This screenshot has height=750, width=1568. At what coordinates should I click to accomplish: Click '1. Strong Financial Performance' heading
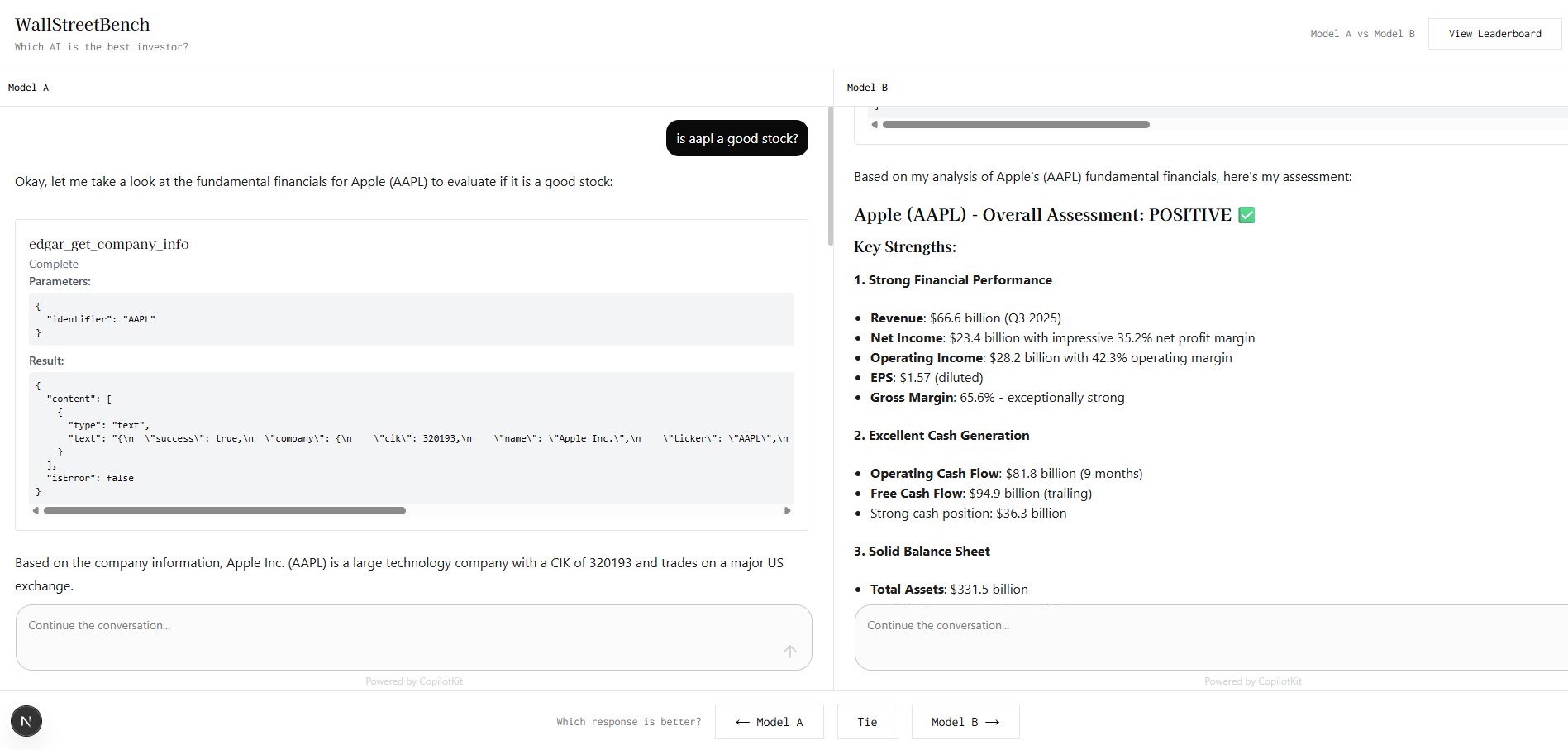tap(953, 280)
